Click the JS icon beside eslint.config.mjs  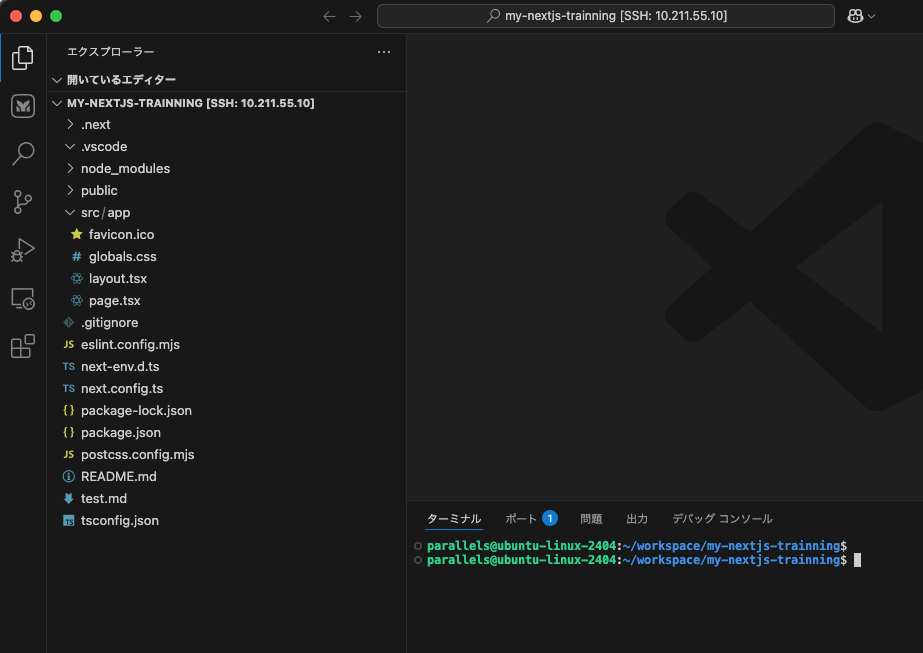pyautogui.click(x=69, y=344)
